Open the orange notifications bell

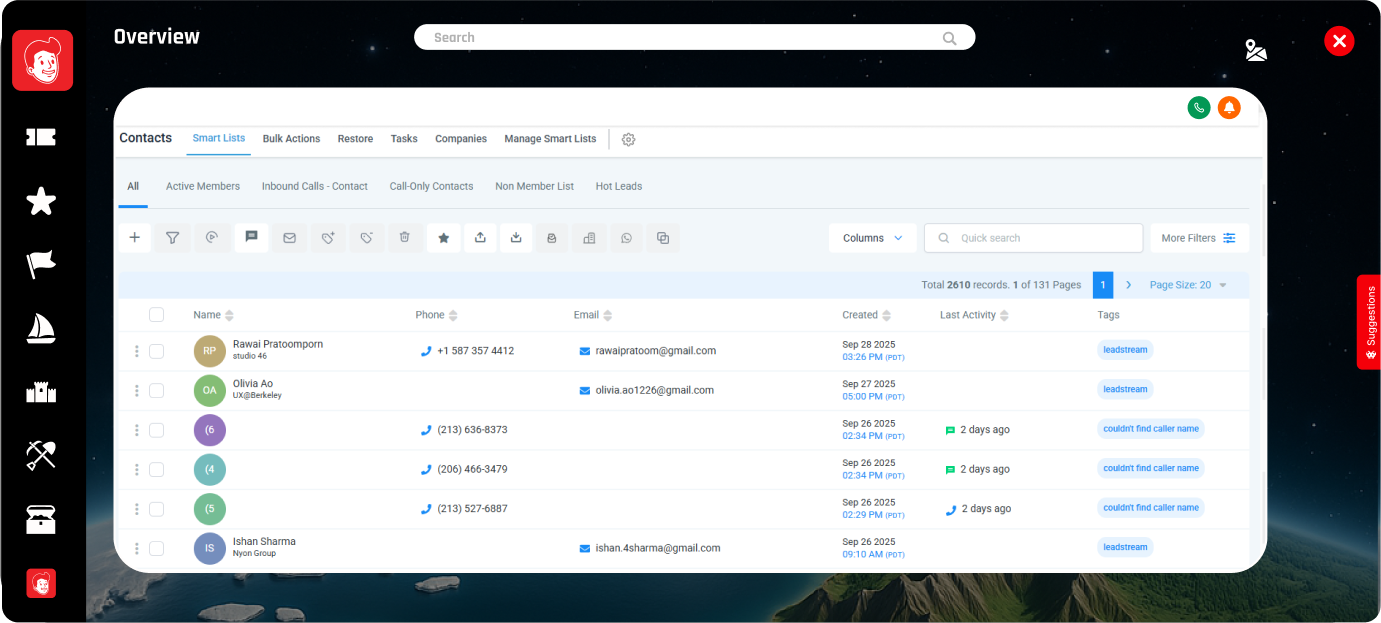tap(1229, 107)
